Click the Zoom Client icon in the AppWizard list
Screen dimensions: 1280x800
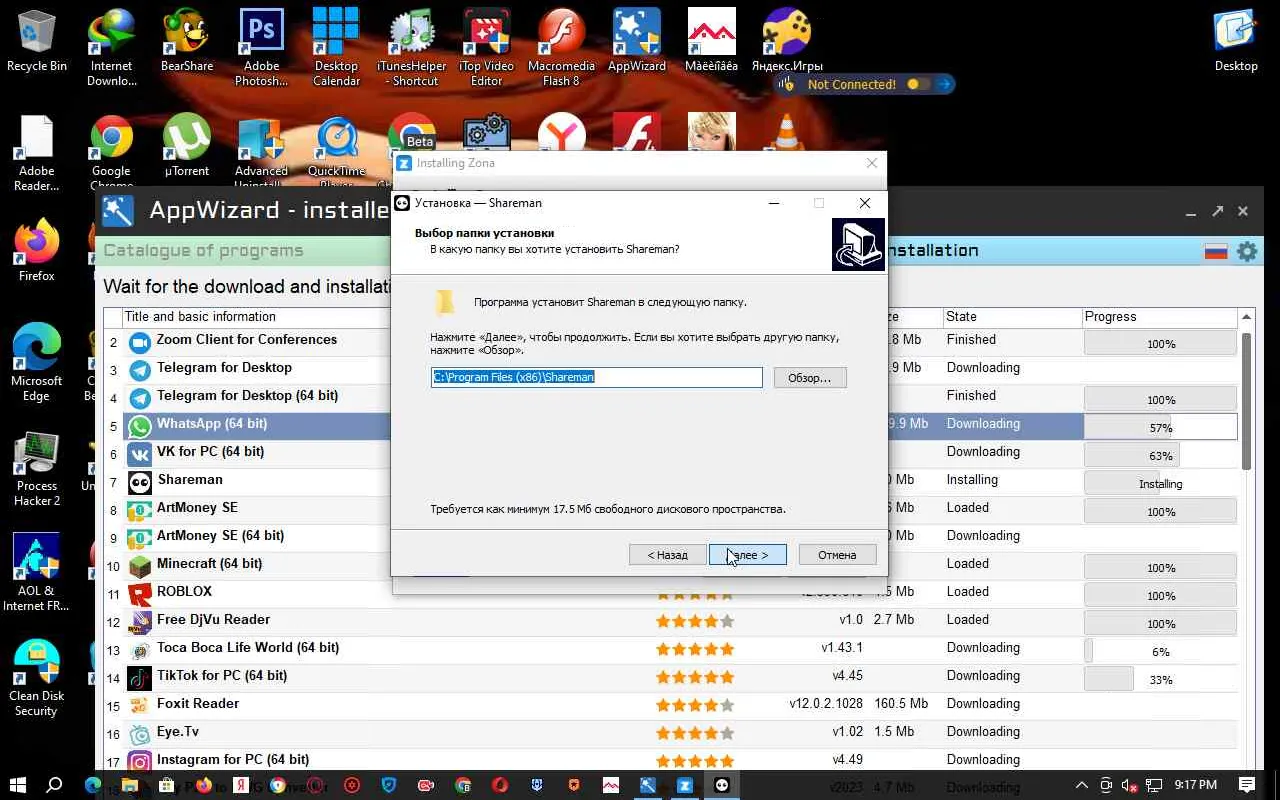point(140,341)
